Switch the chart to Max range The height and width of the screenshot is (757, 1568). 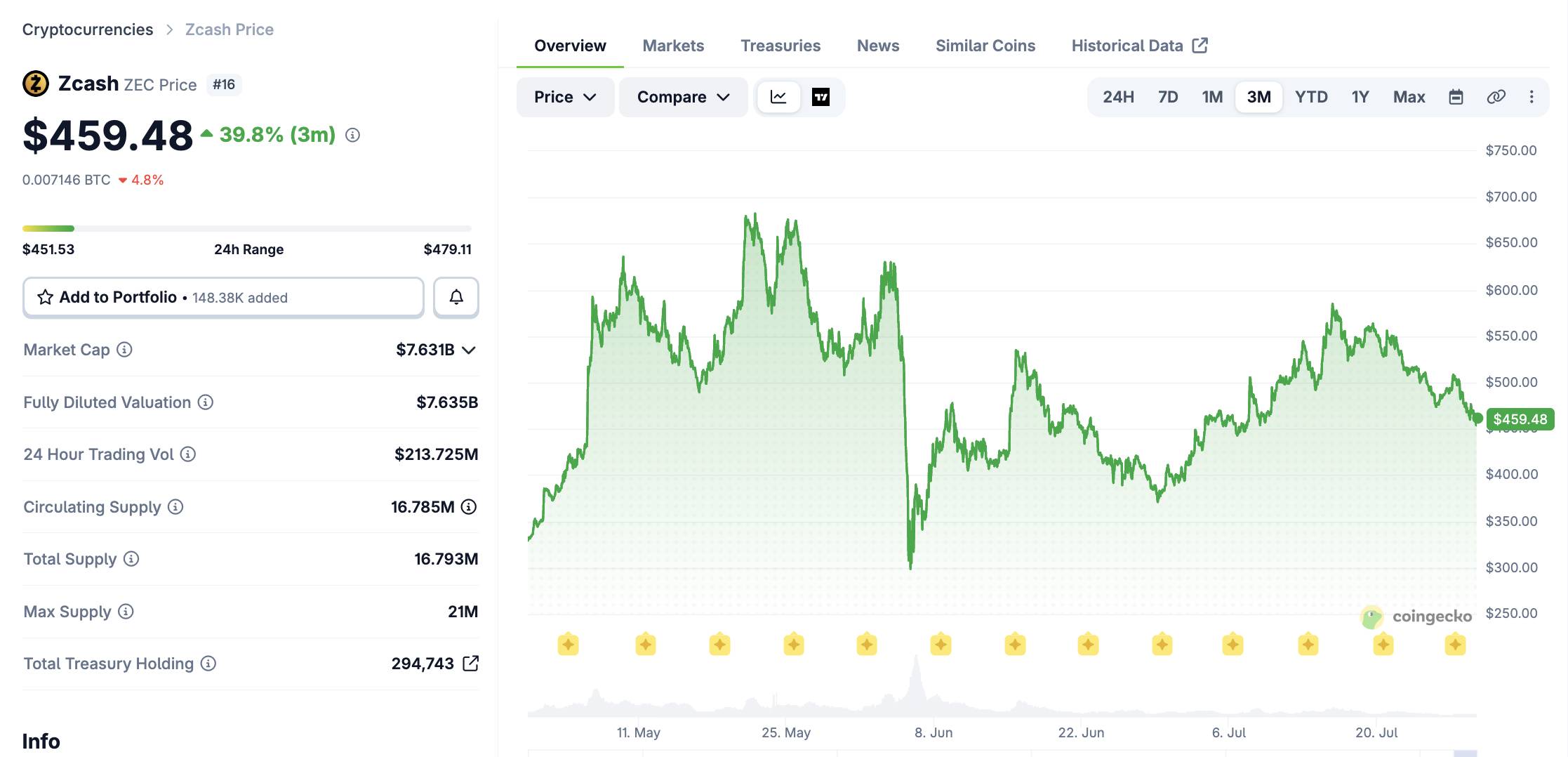pyautogui.click(x=1409, y=97)
